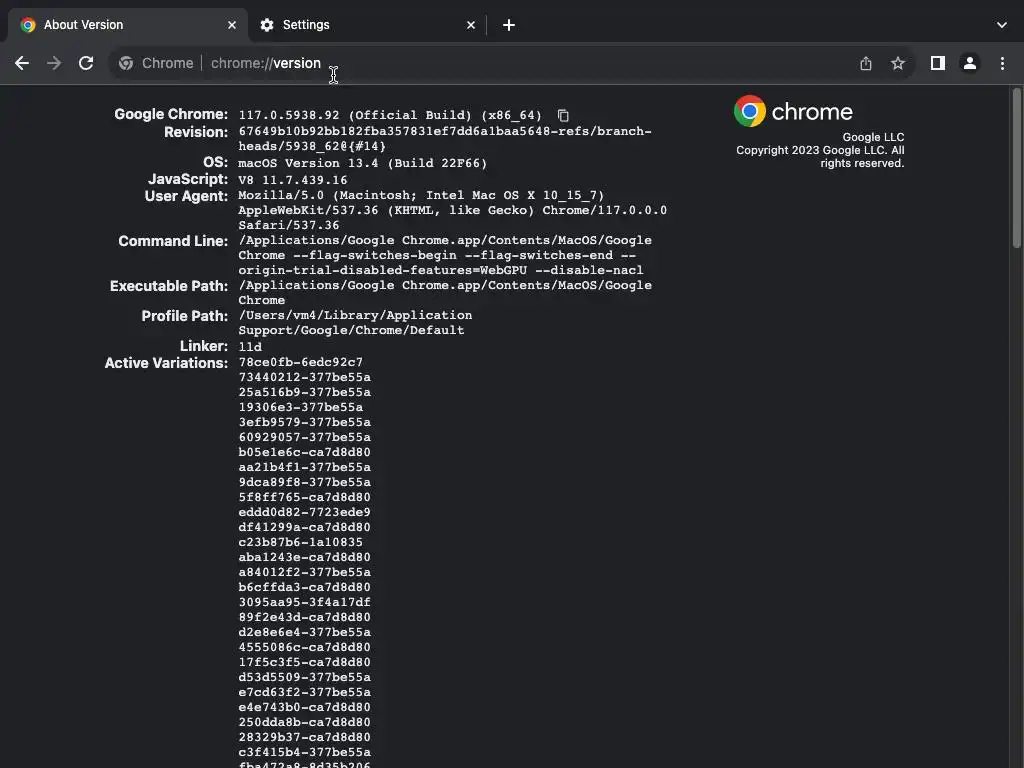The width and height of the screenshot is (1024, 768).
Task: Click variation '25a516b9-377be55a'
Action: click(x=304, y=392)
